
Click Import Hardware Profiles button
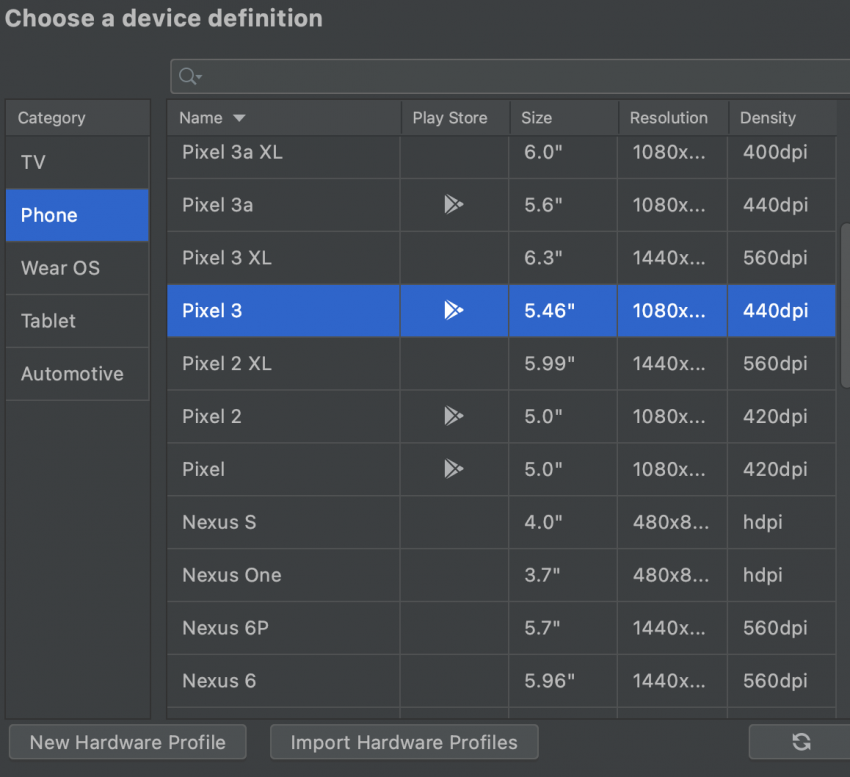pos(404,742)
